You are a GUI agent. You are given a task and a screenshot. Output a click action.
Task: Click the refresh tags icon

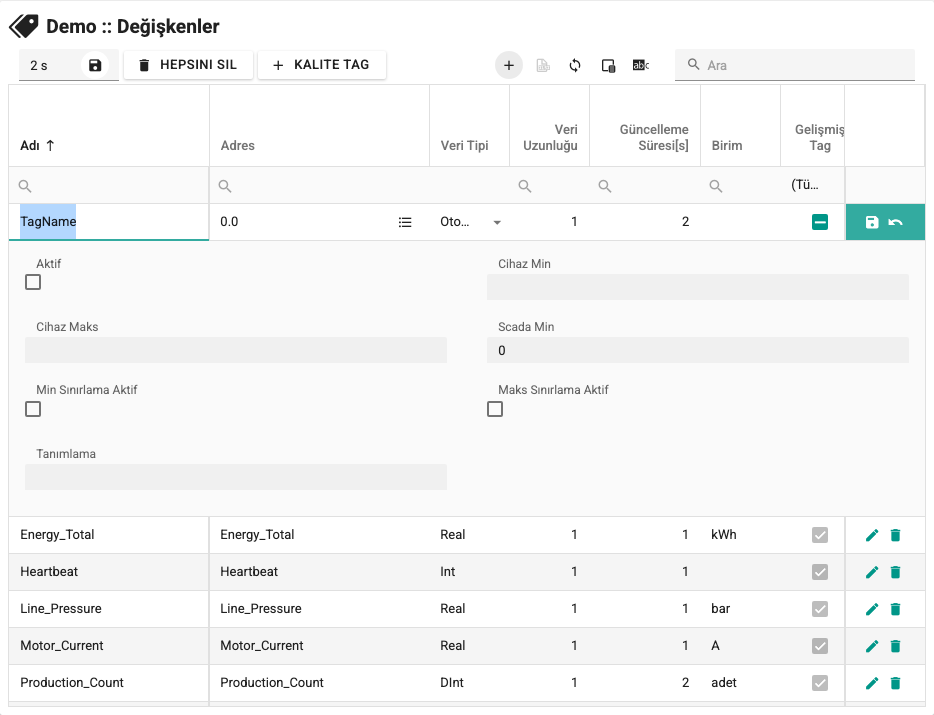tap(575, 65)
